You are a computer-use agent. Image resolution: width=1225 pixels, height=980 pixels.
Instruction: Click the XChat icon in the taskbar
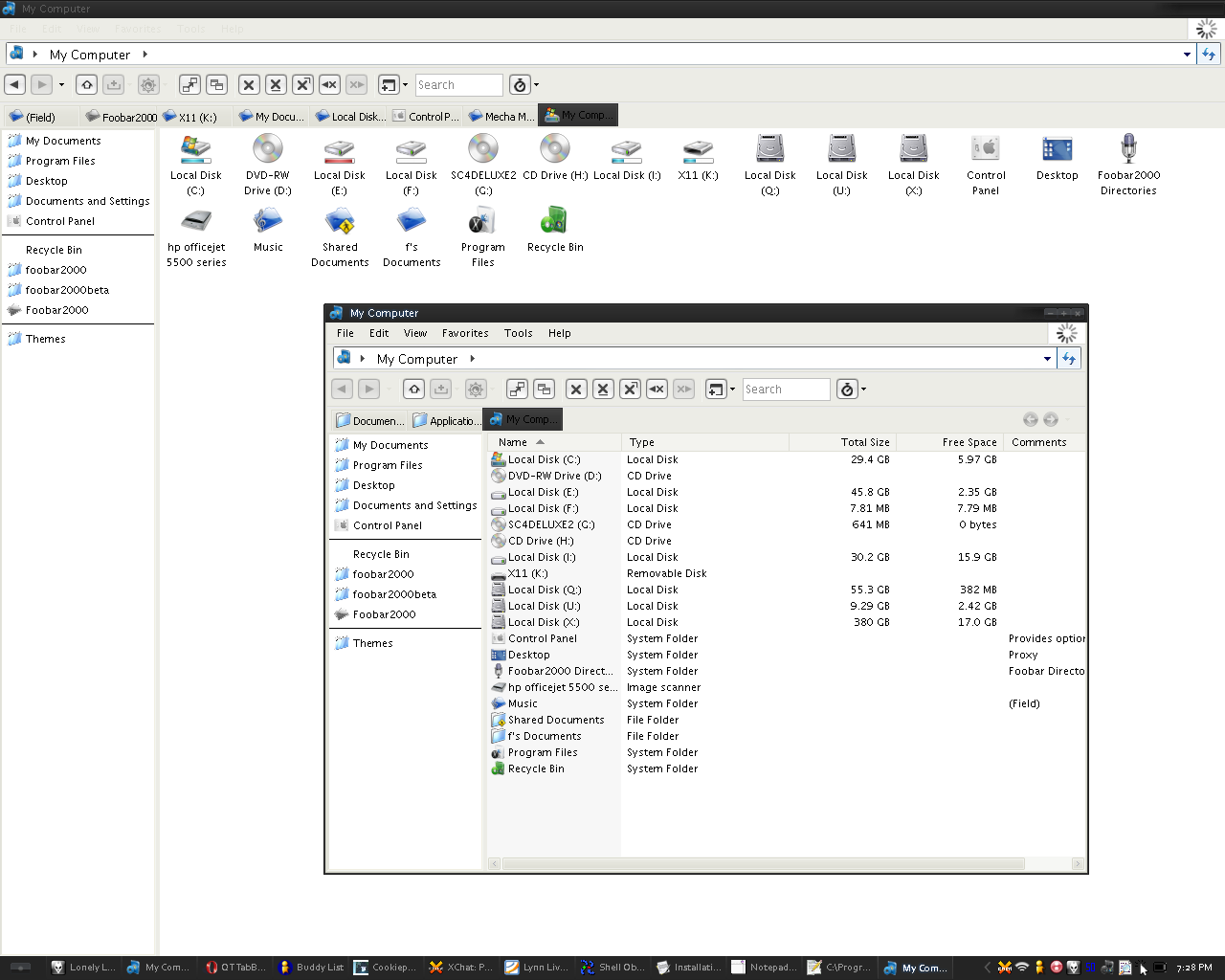[436, 968]
